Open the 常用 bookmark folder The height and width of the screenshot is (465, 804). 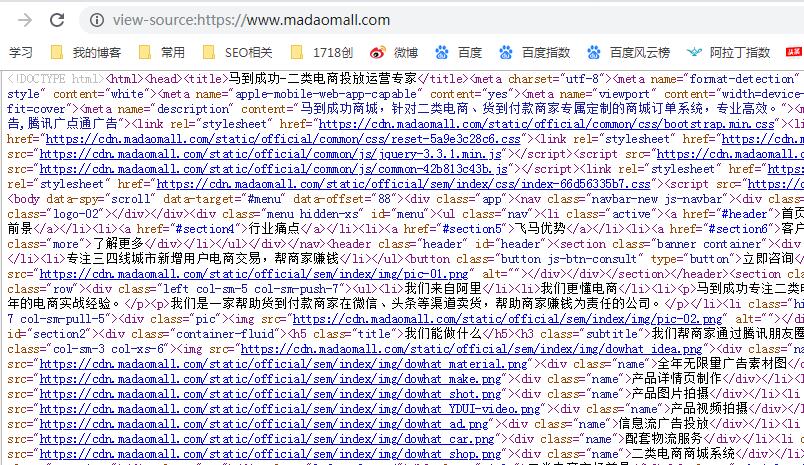click(162, 52)
